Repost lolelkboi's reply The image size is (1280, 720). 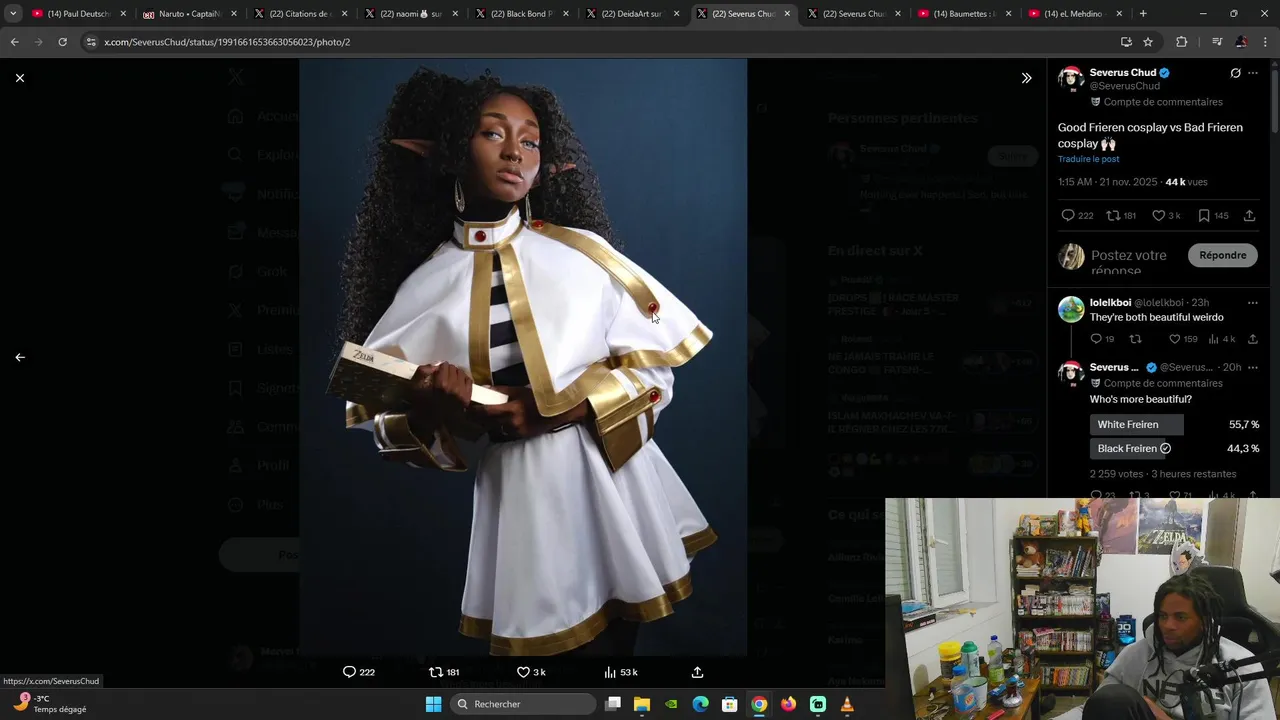1135,339
